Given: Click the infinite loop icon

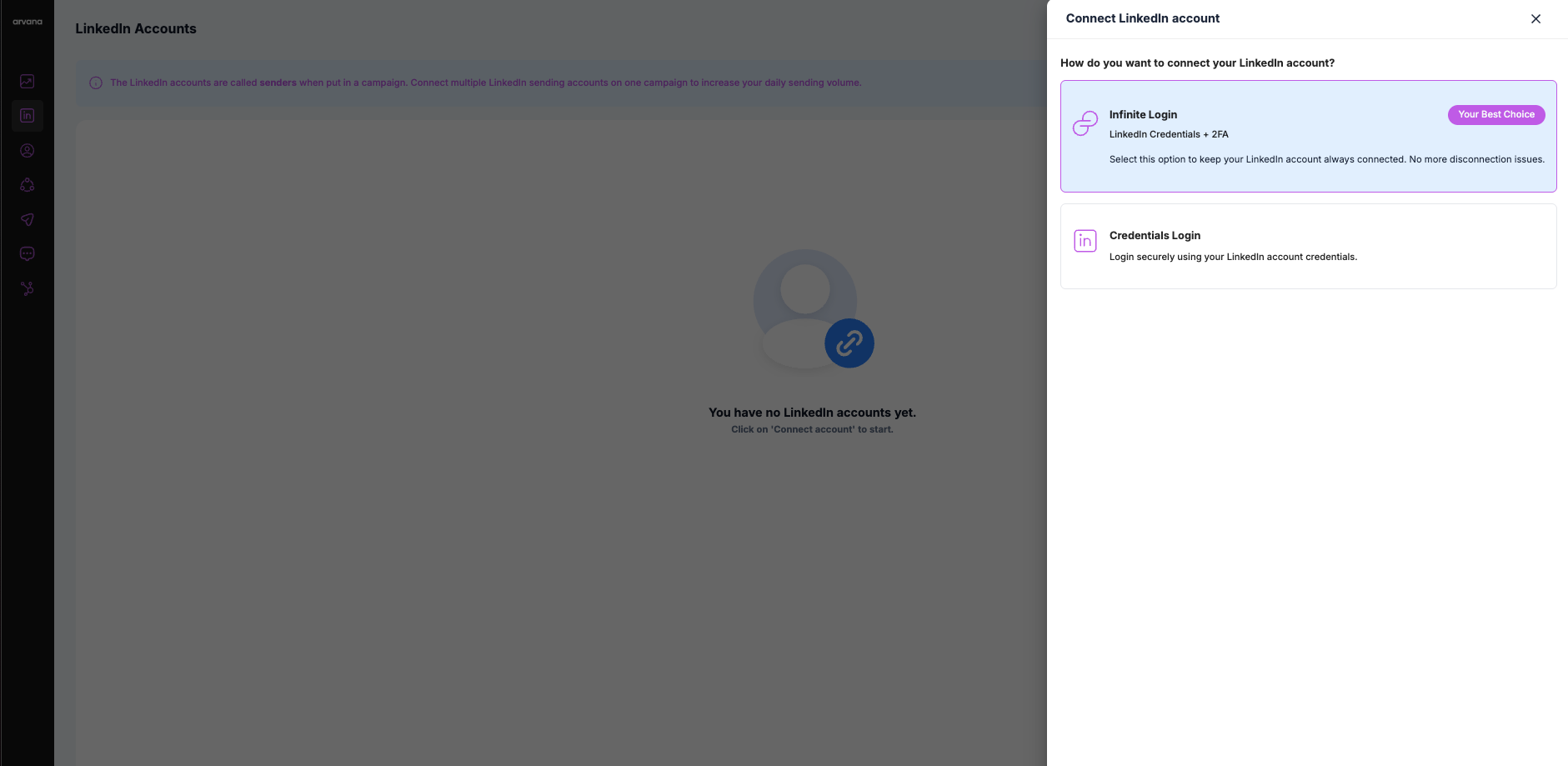Looking at the screenshot, I should (x=1085, y=123).
